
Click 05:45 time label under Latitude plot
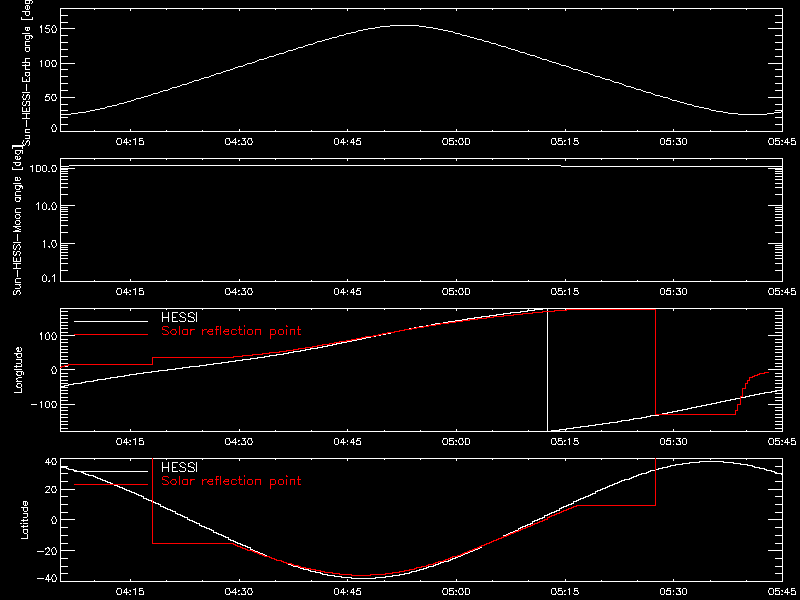(x=782, y=592)
